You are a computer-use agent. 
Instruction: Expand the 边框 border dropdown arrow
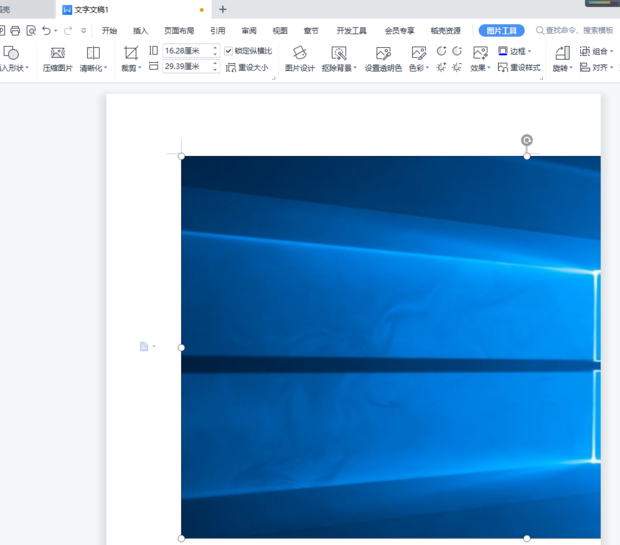point(529,51)
